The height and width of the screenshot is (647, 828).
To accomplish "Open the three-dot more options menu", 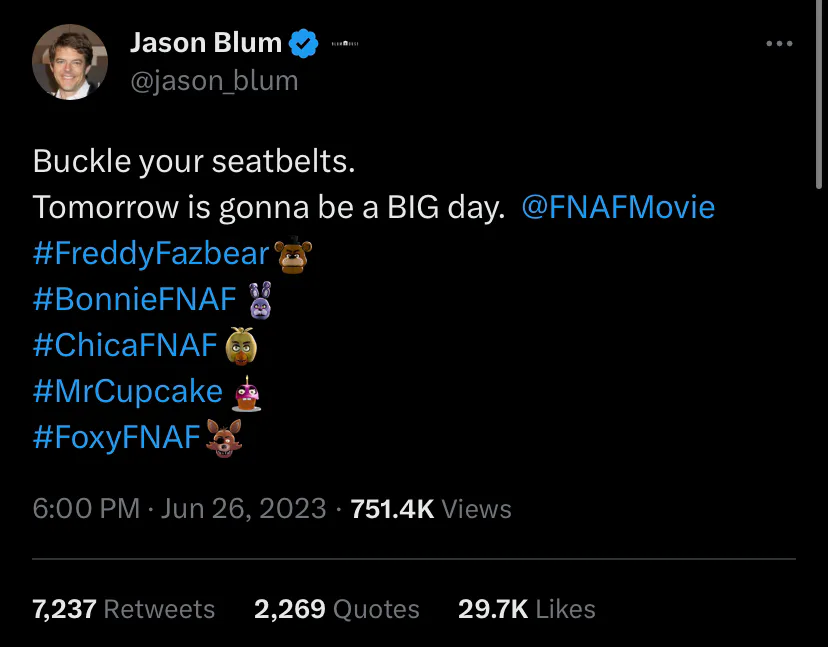I will click(778, 44).
